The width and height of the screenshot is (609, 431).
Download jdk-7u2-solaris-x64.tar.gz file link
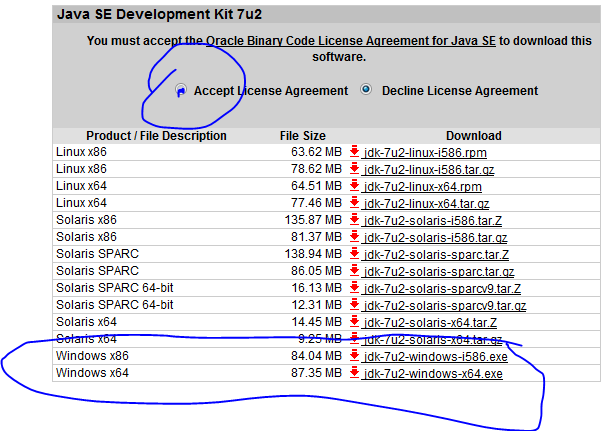pyautogui.click(x=432, y=340)
